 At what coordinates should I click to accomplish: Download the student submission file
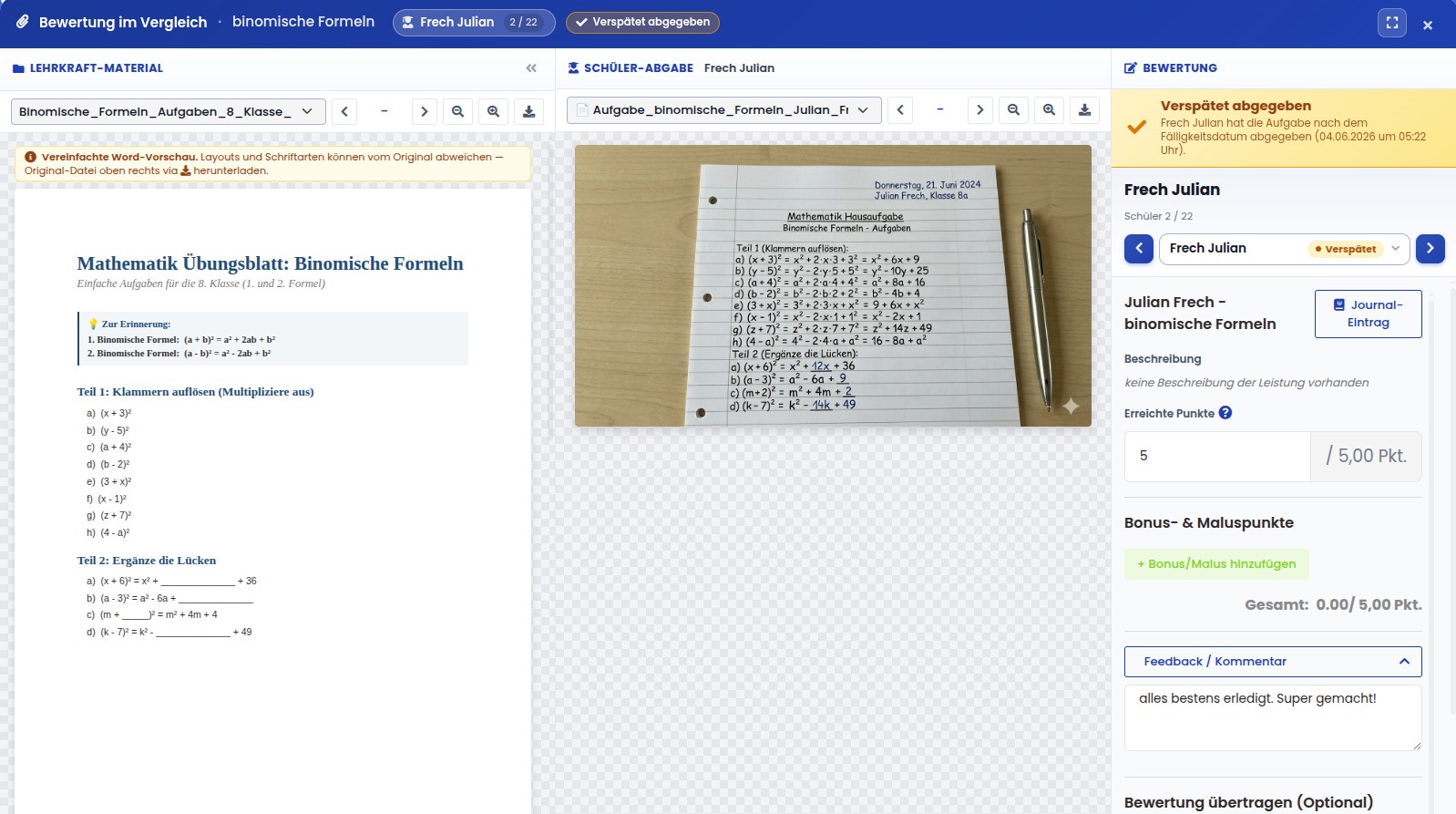1084,109
